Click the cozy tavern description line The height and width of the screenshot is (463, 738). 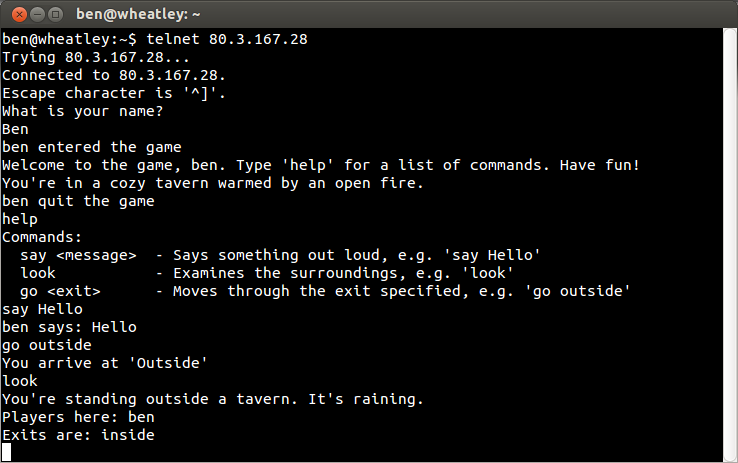coord(213,183)
